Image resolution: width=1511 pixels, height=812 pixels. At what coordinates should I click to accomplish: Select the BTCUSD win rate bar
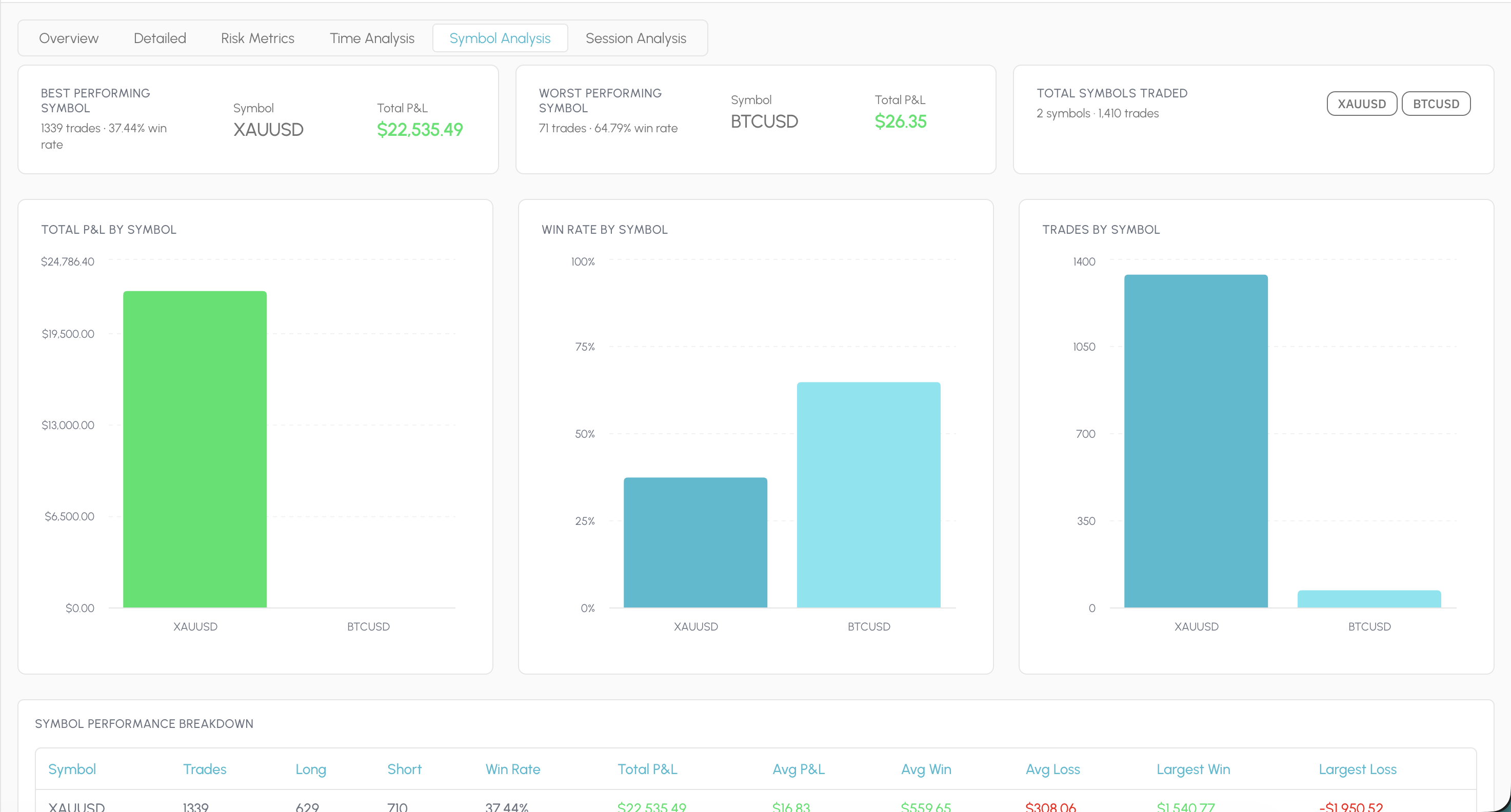(868, 495)
